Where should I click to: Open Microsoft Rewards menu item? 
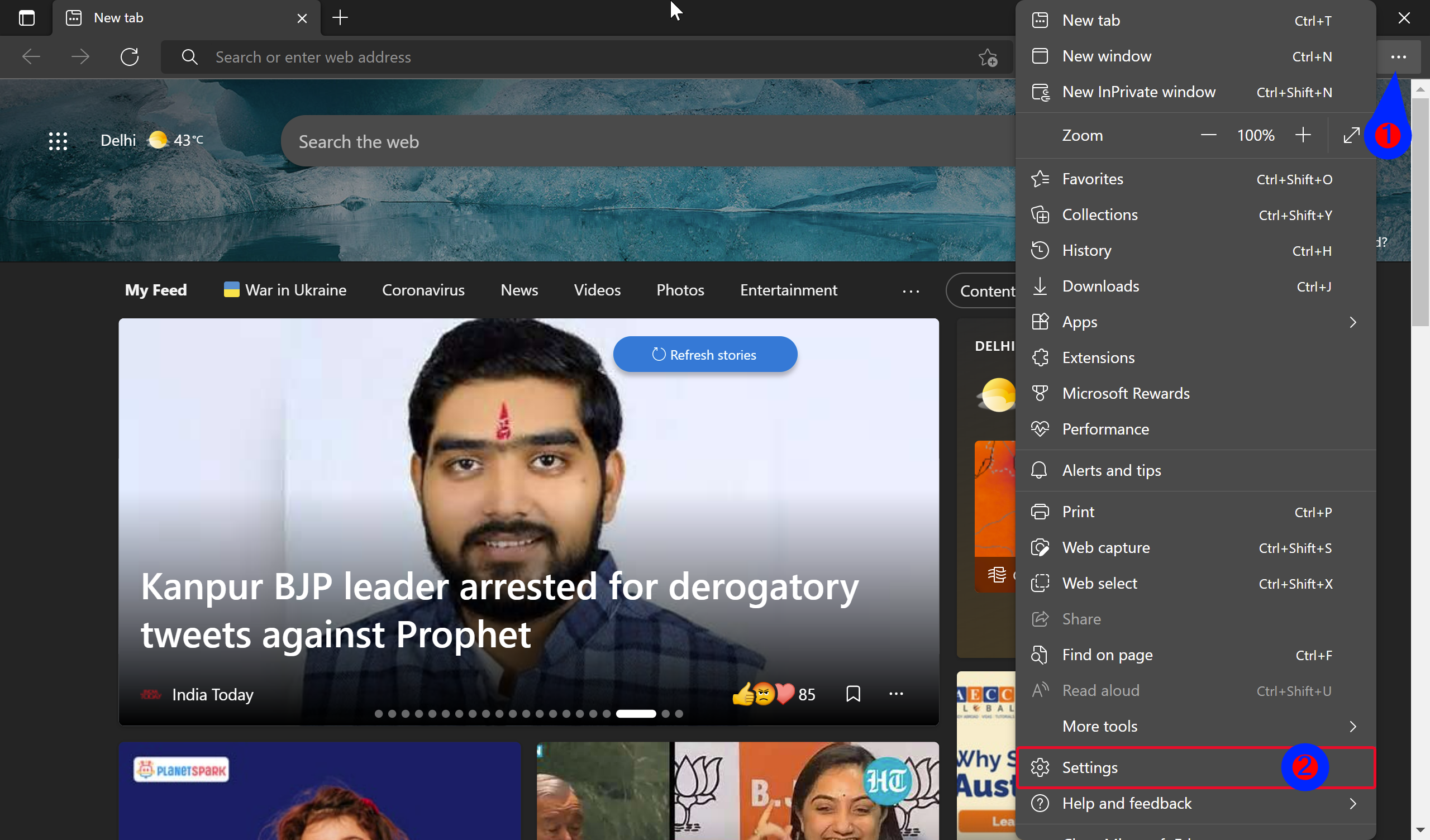1195,393
